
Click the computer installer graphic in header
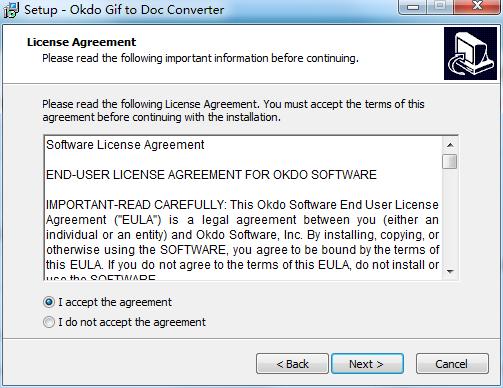[x=470, y=54]
